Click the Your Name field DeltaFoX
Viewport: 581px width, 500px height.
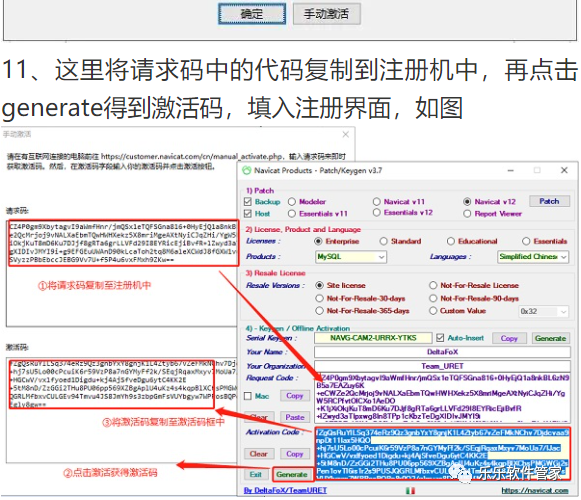pyautogui.click(x=442, y=352)
